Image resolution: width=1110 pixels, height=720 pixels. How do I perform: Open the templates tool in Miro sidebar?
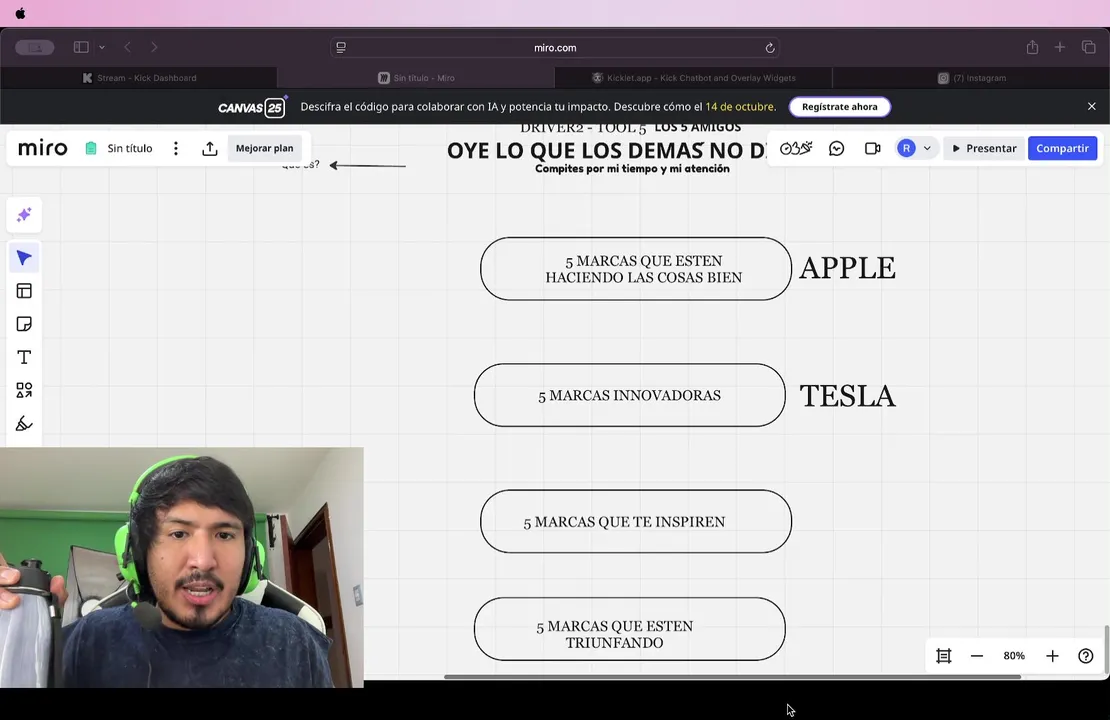click(24, 291)
